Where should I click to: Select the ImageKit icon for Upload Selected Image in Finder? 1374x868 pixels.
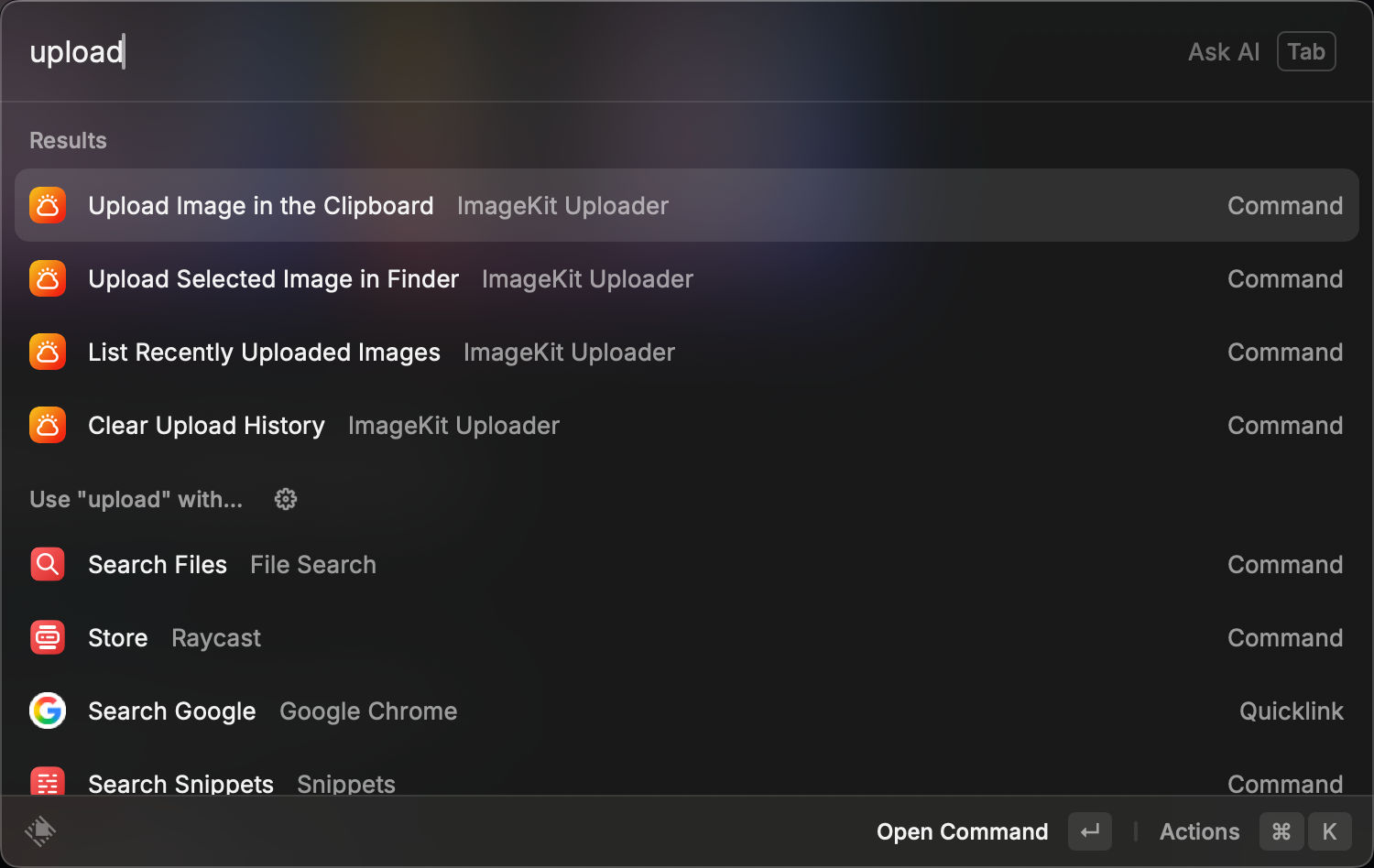point(47,278)
